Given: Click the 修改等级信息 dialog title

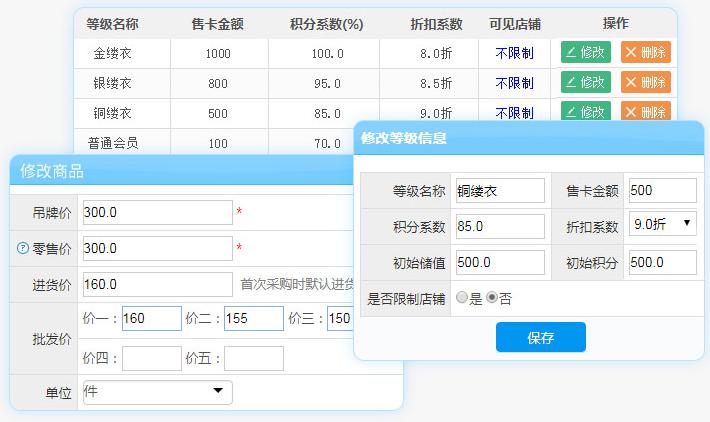Looking at the screenshot, I should coord(403,138).
